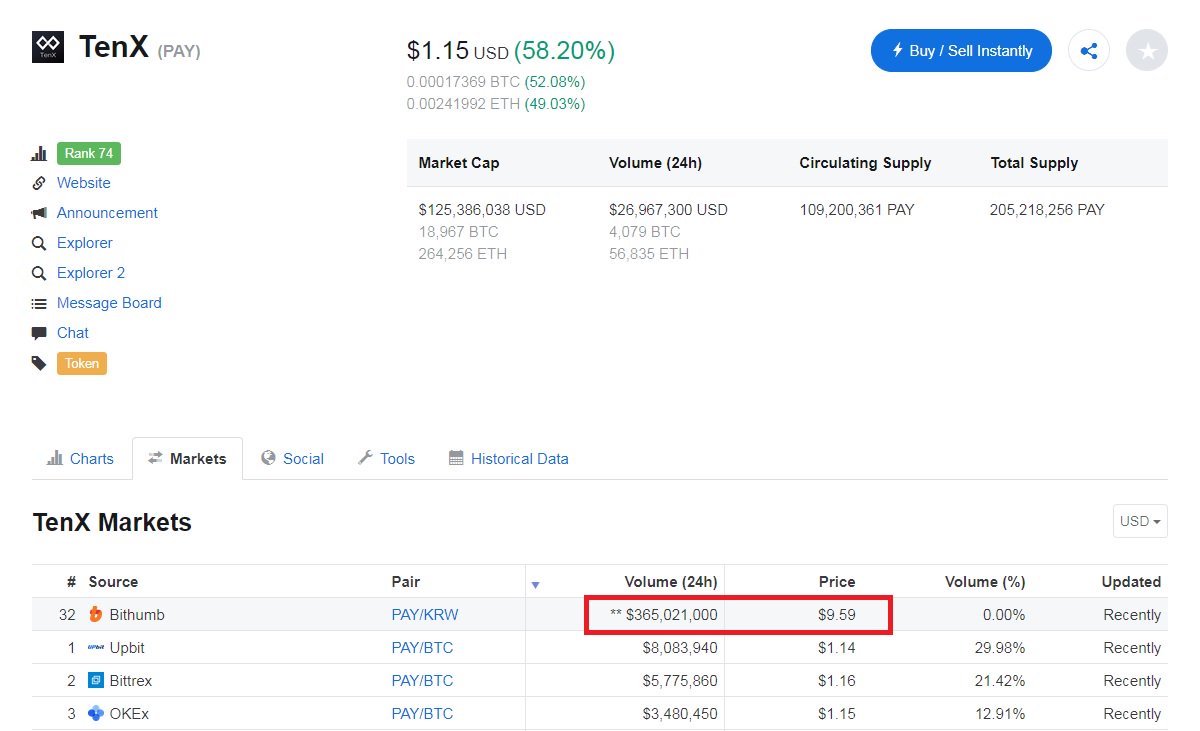1200x731 pixels.
Task: Click the Bittrex logo icon
Action: [96, 681]
